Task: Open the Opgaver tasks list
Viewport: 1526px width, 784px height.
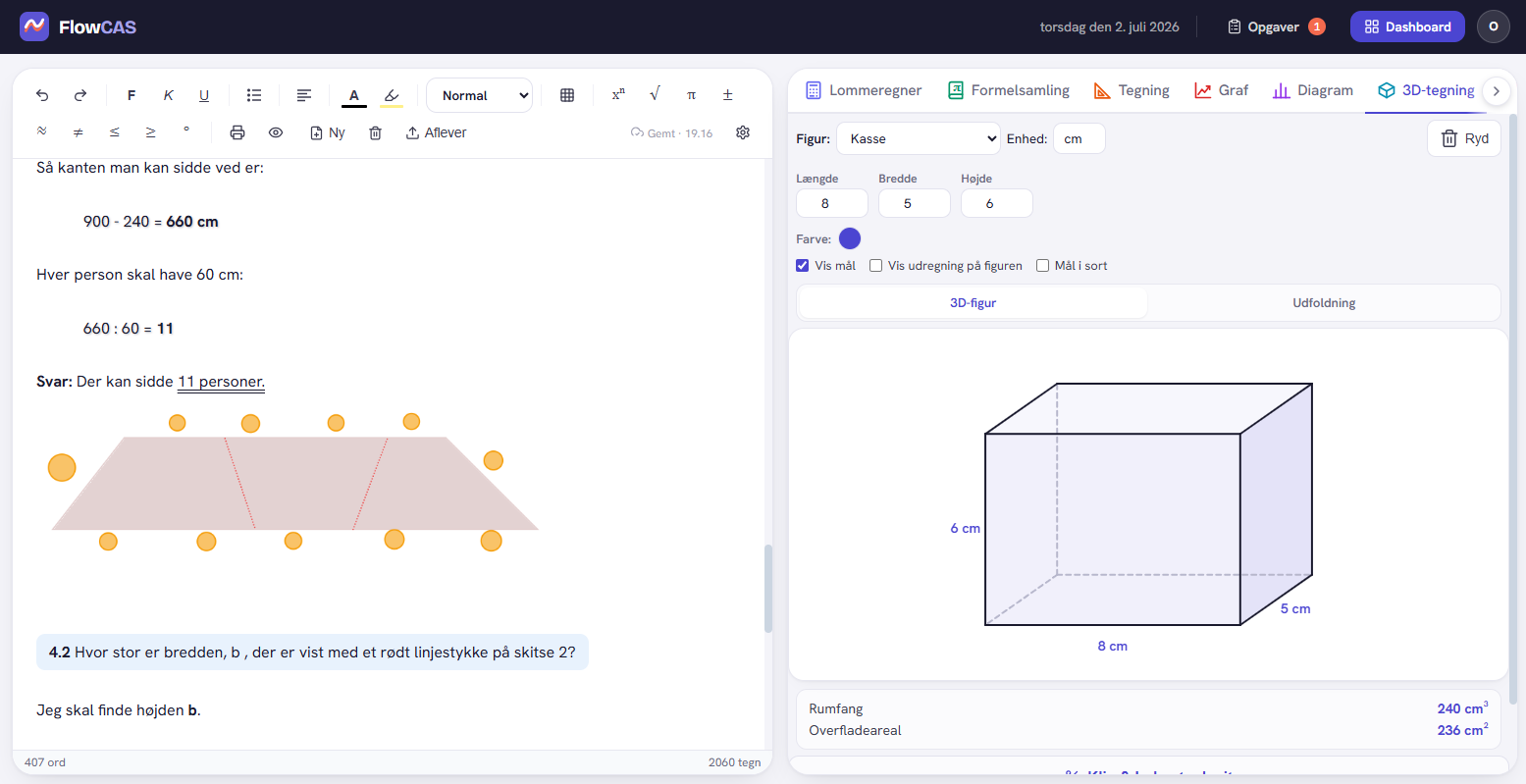Action: (x=1276, y=26)
